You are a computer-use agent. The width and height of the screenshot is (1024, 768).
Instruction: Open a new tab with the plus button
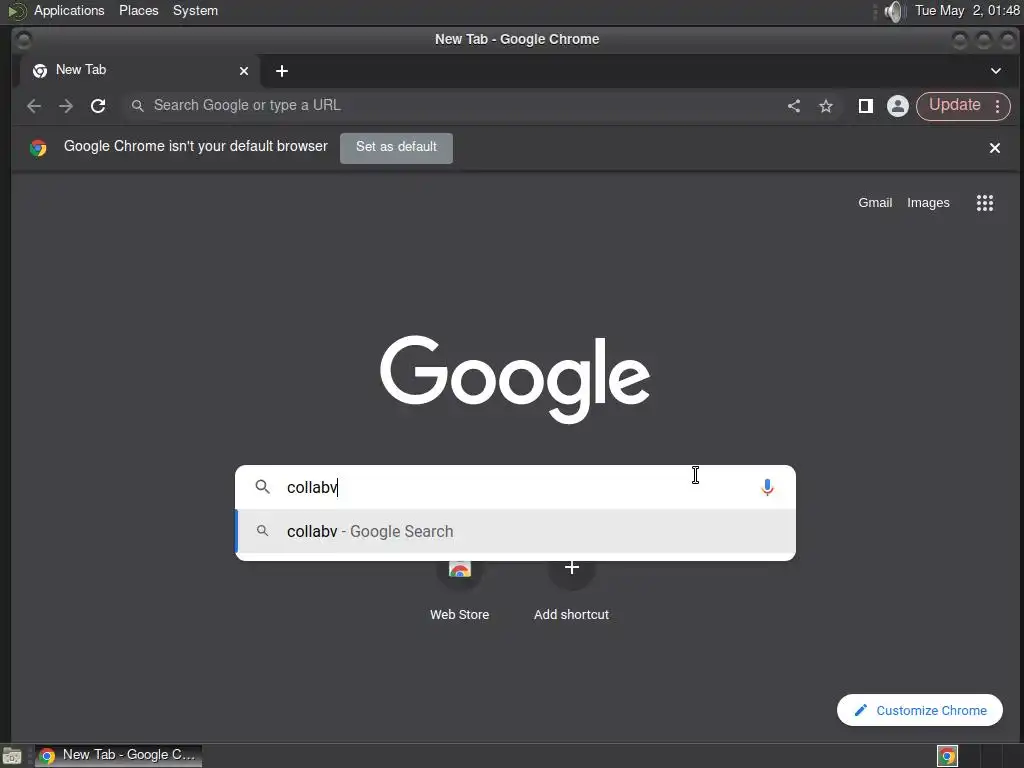click(281, 71)
